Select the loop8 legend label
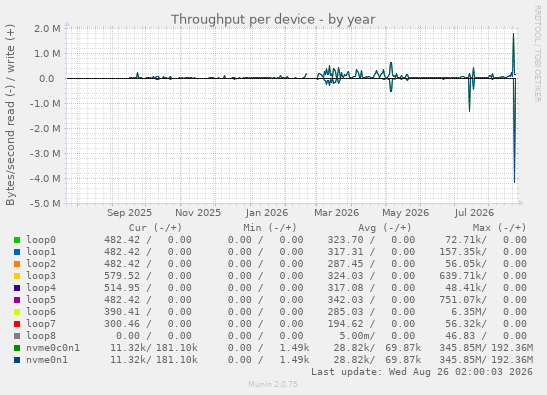Screen dimensions: 547x395 point(41,336)
